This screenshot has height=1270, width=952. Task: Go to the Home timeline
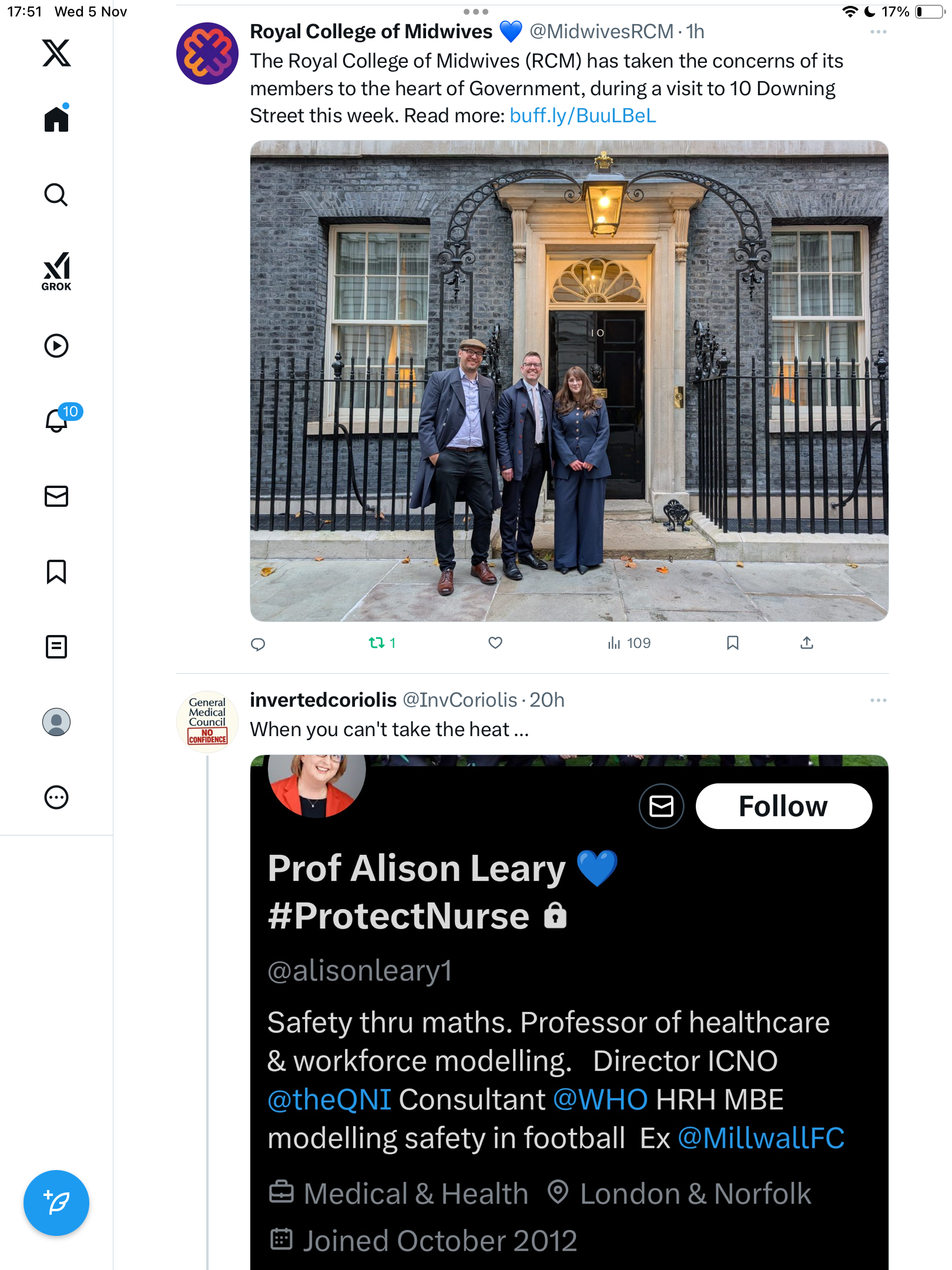[x=56, y=119]
